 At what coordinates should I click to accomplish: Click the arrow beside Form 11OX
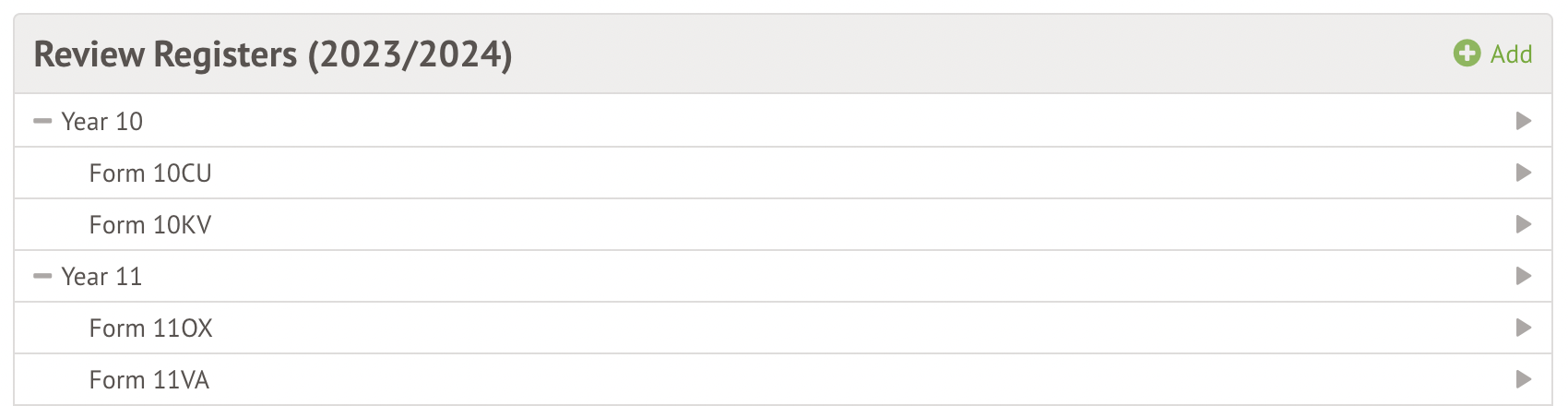1524,328
